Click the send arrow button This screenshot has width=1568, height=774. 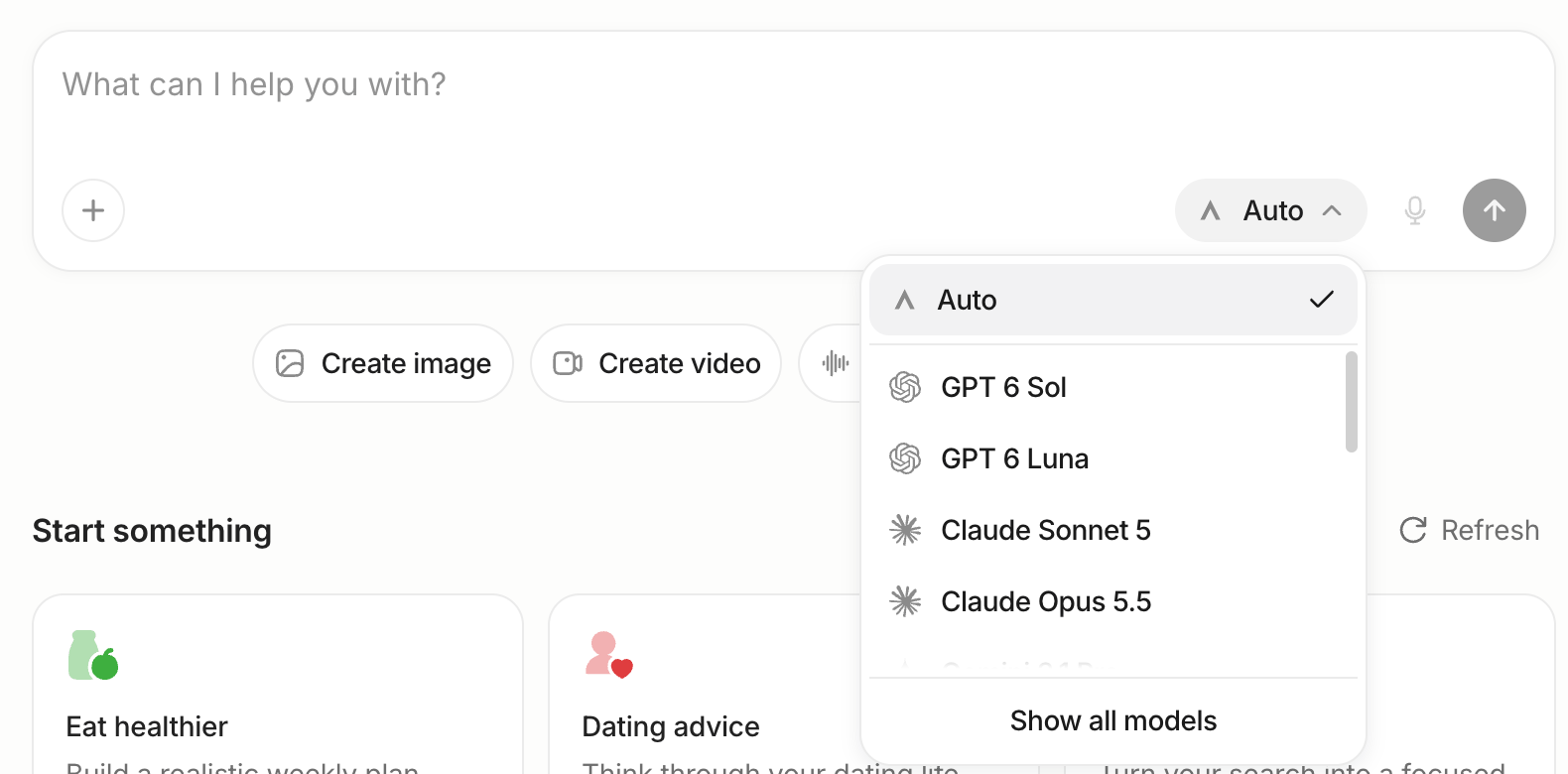(1494, 210)
